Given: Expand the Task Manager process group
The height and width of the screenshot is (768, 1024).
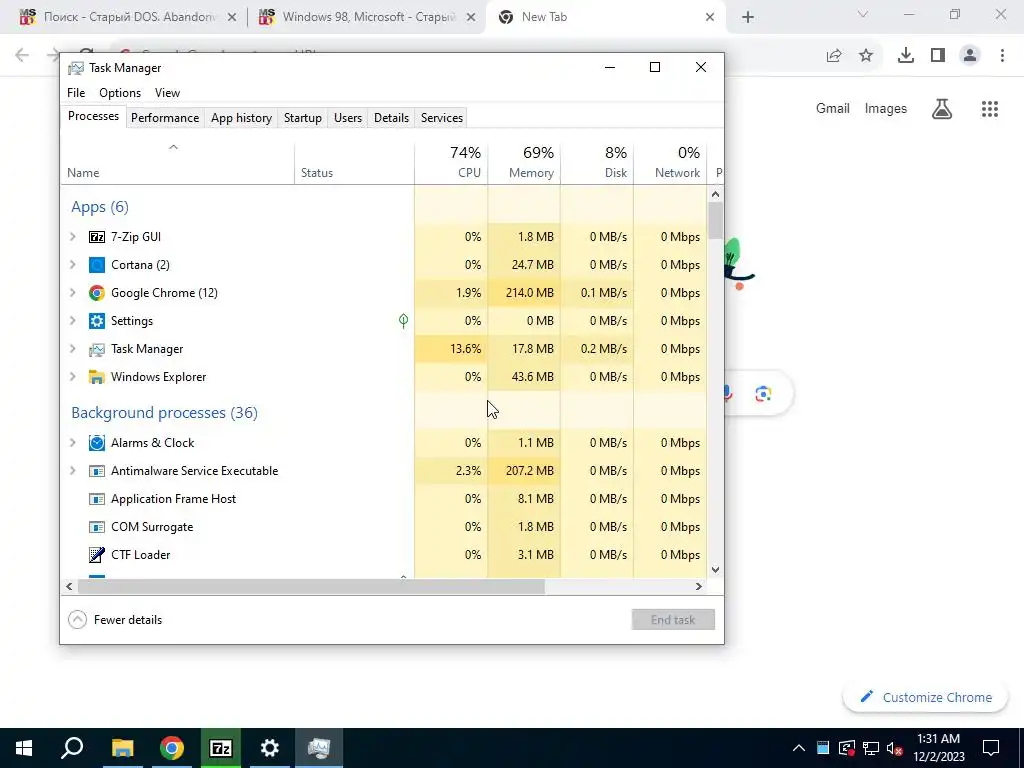Looking at the screenshot, I should pos(73,349).
